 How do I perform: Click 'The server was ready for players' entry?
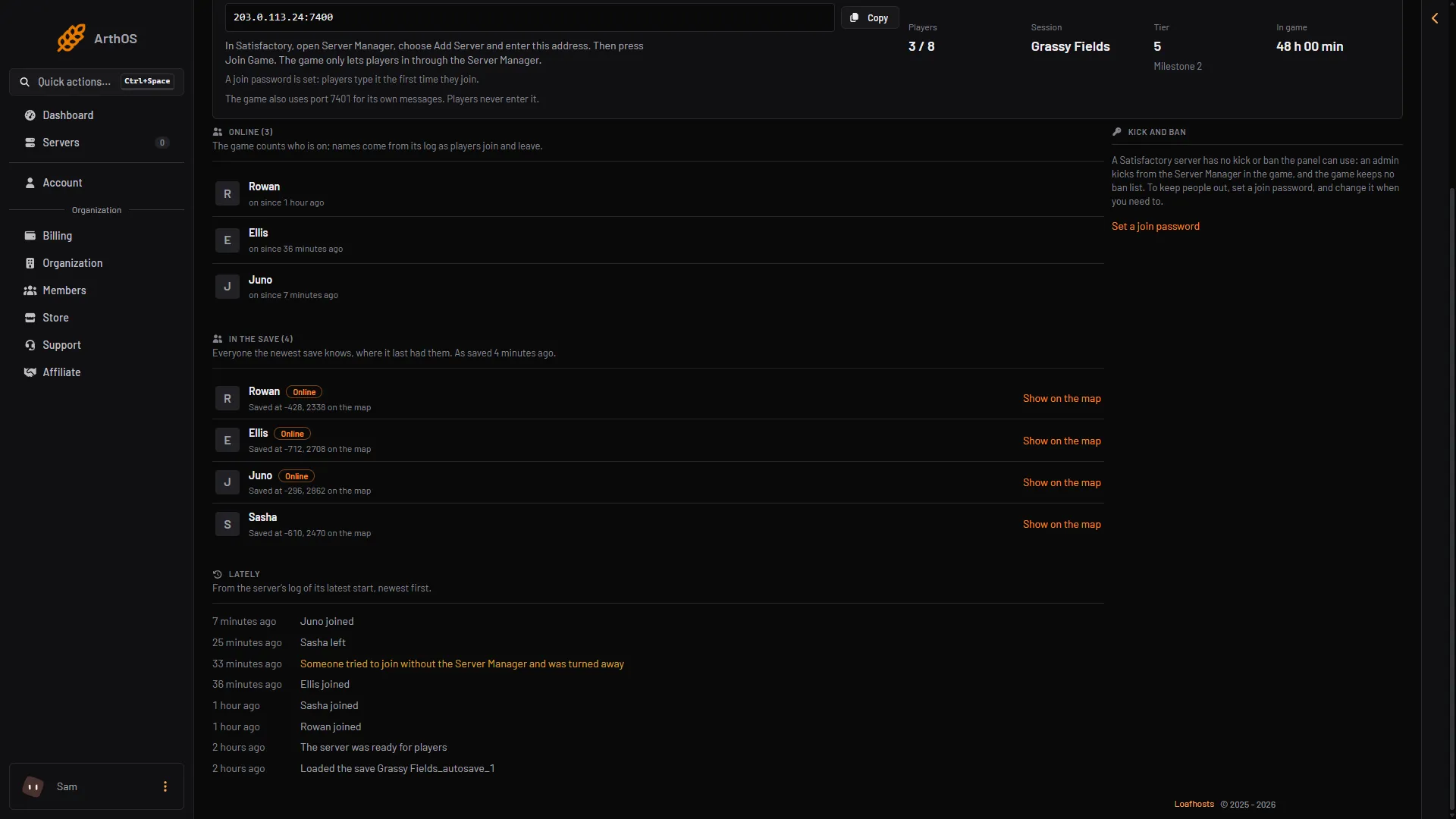(x=373, y=748)
